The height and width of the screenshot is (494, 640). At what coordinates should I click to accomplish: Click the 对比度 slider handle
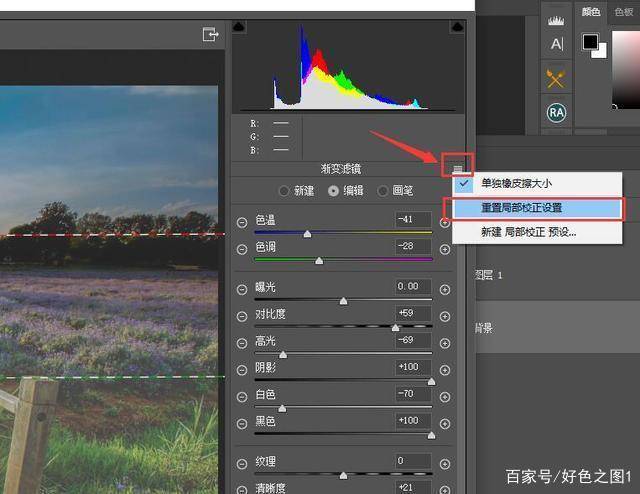[395, 327]
